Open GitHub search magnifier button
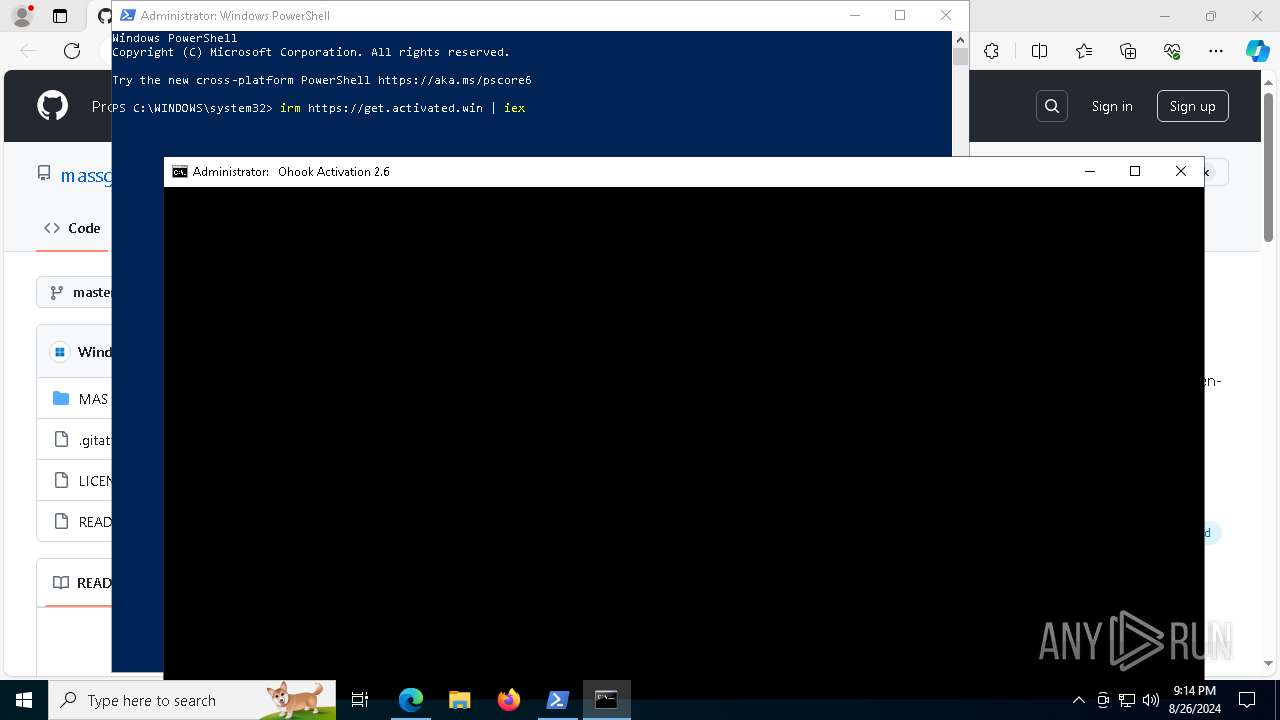The image size is (1280, 720). tap(1052, 106)
